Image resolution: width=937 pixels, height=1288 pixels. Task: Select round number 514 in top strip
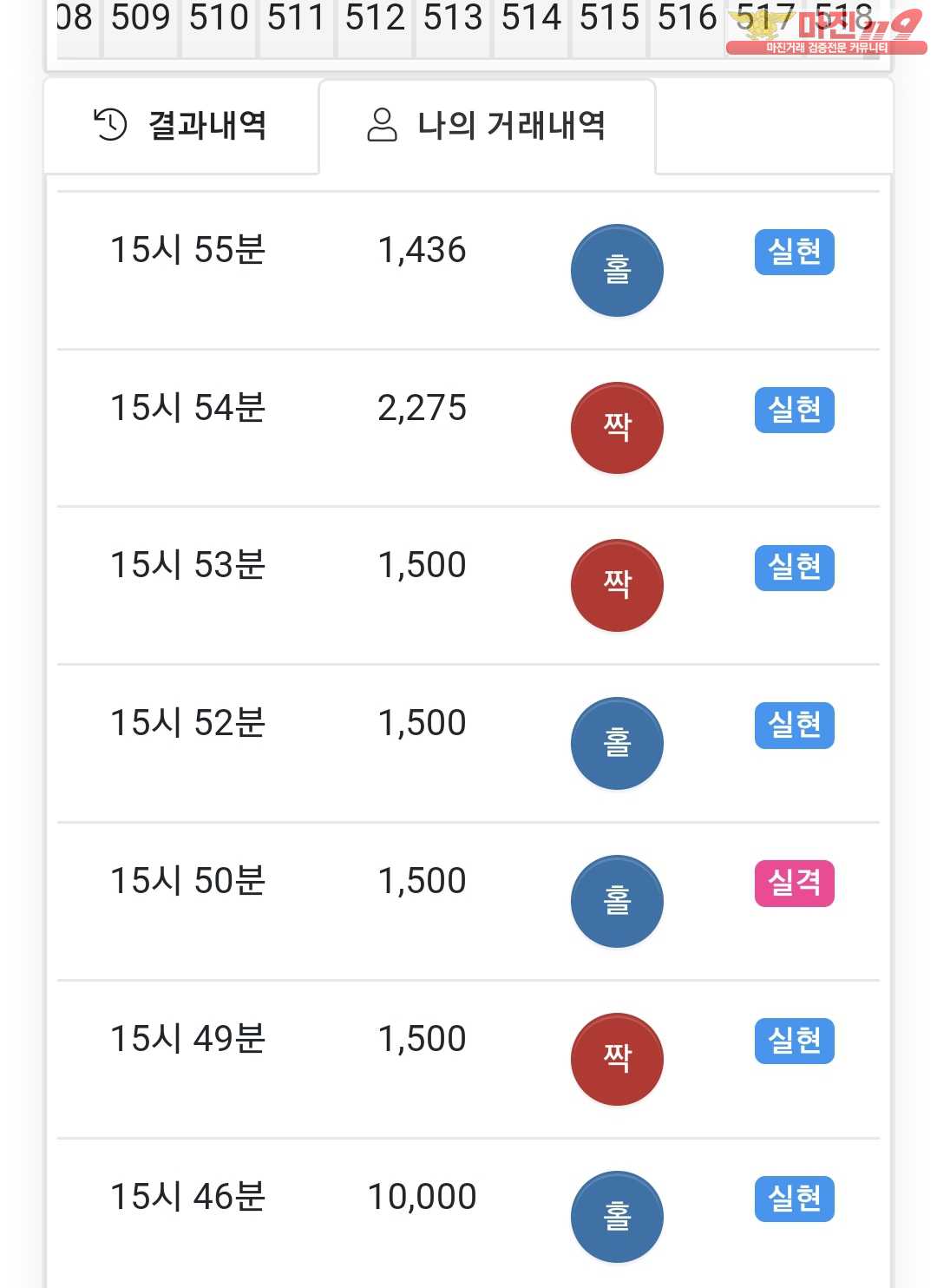(x=531, y=19)
